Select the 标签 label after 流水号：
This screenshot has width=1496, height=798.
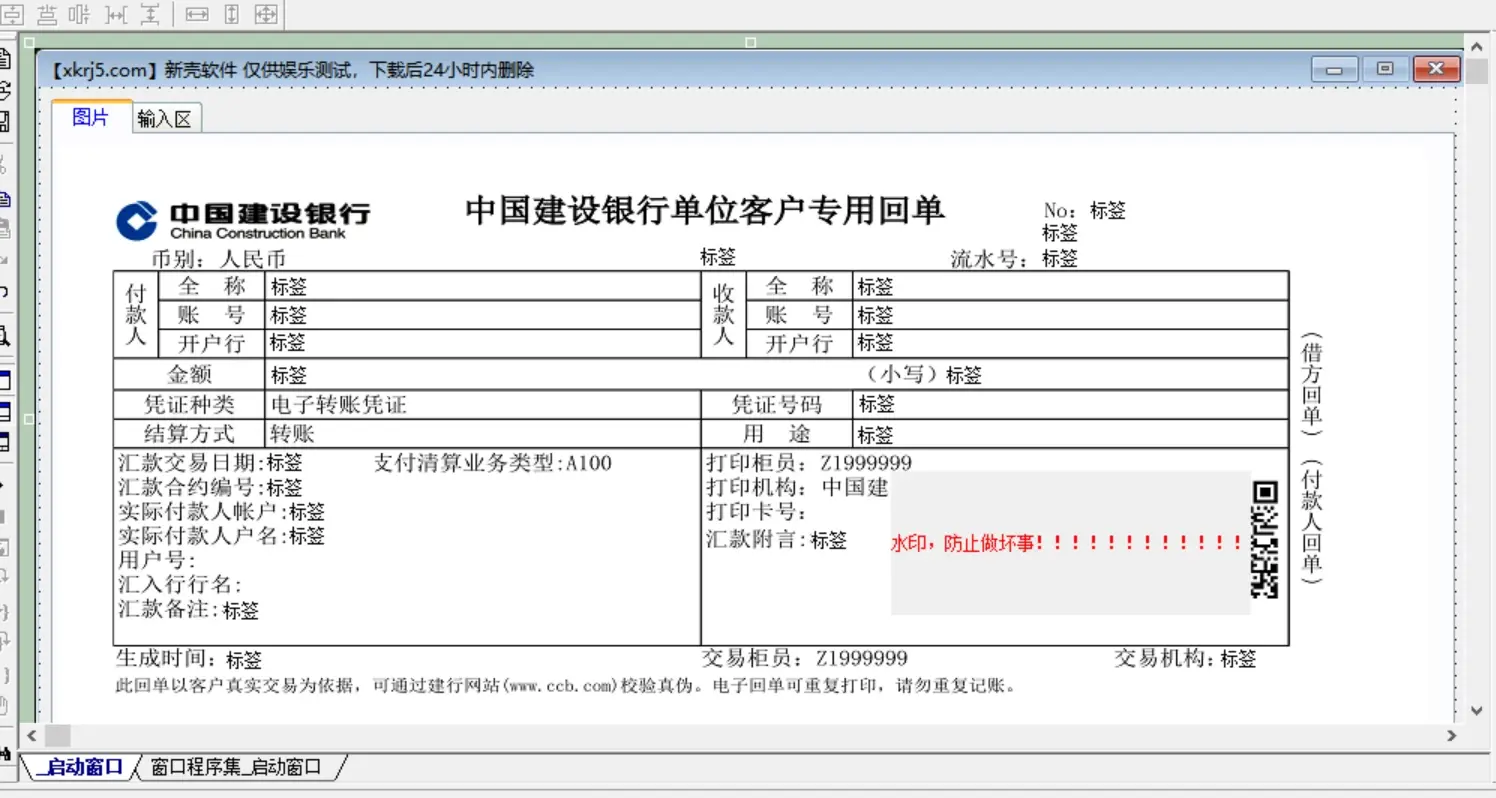1060,258
